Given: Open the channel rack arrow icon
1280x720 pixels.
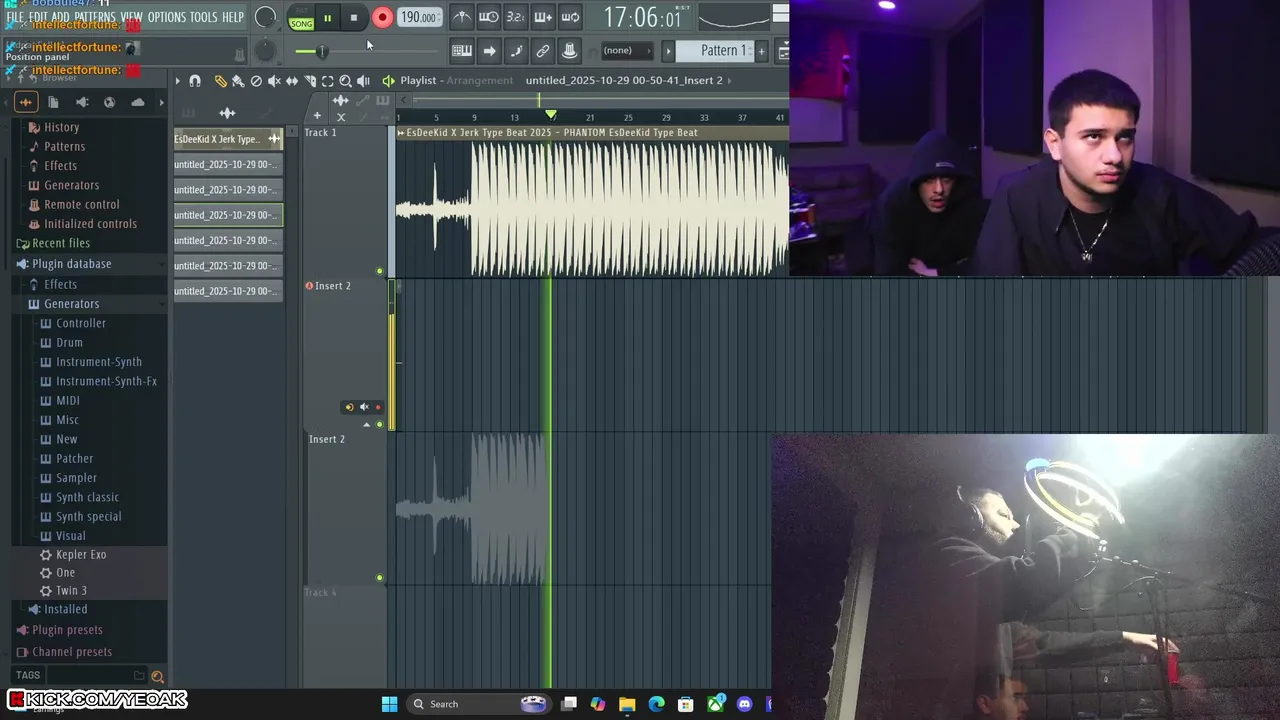Looking at the screenshot, I should point(489,51).
